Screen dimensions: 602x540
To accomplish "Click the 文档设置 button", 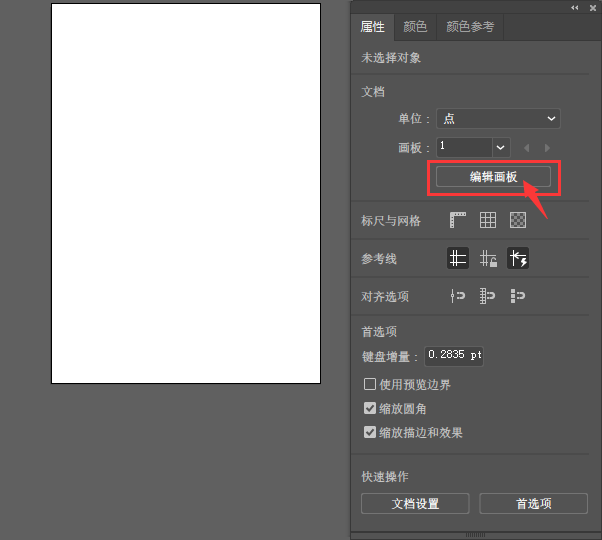I will 415,503.
